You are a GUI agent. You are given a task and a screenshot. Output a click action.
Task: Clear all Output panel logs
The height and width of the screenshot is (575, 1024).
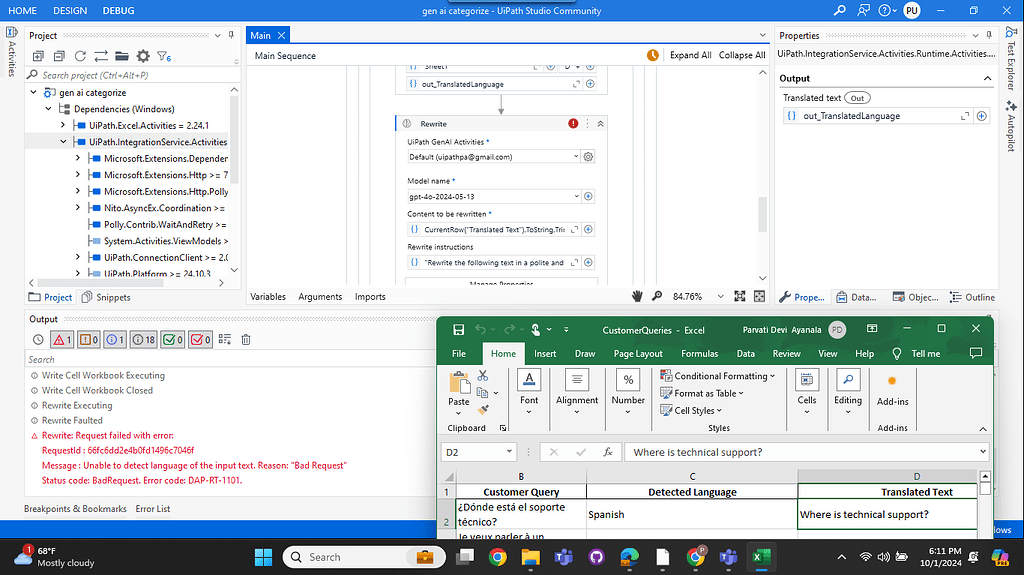[246, 340]
